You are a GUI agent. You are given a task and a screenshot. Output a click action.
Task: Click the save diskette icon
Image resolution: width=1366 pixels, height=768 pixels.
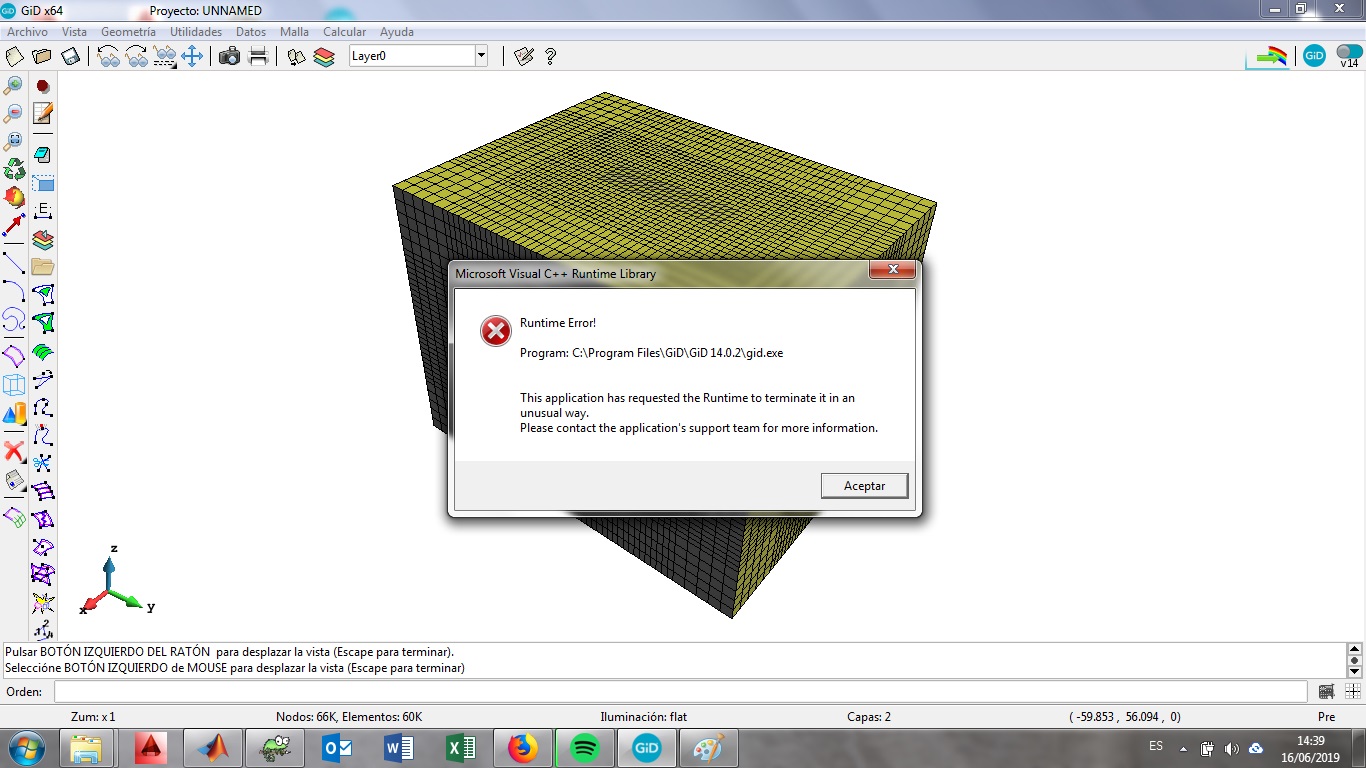point(70,56)
